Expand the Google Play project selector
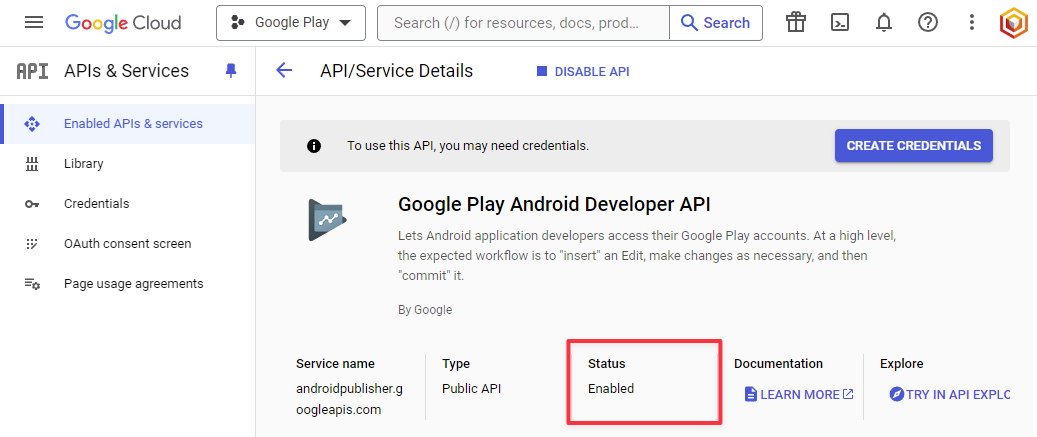Viewport: 1037px width, 437px height. point(290,23)
